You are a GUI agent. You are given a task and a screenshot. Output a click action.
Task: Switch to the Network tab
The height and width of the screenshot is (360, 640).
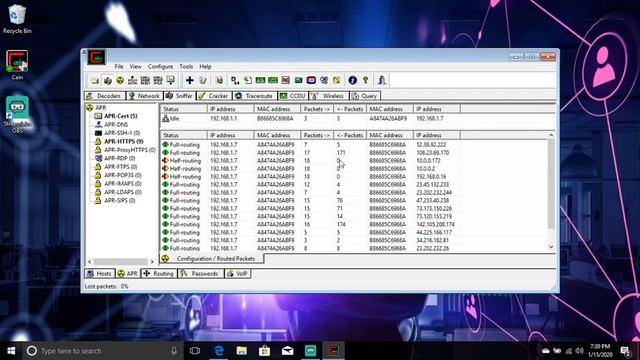tap(144, 96)
